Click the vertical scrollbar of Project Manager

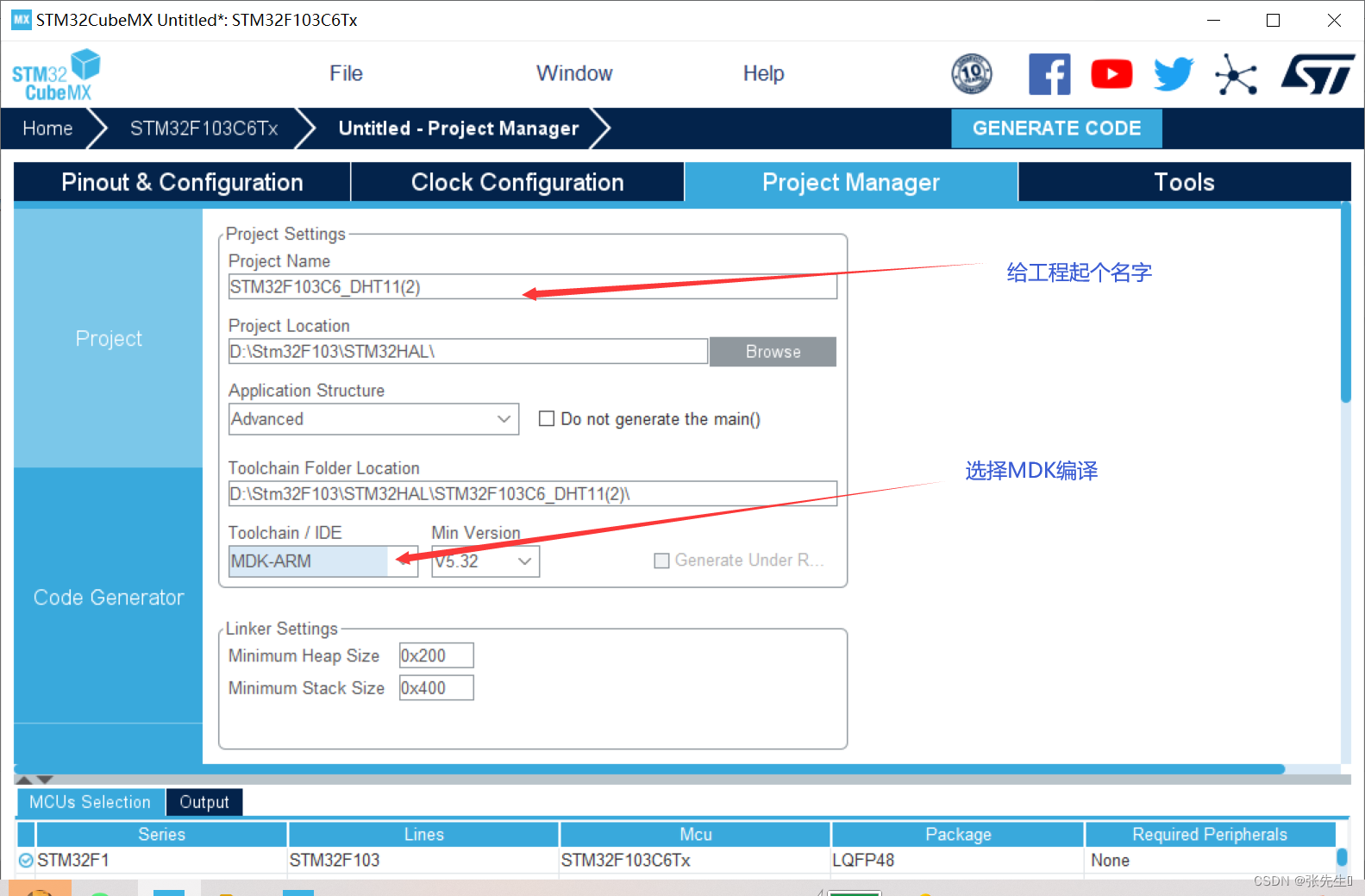(x=1345, y=302)
